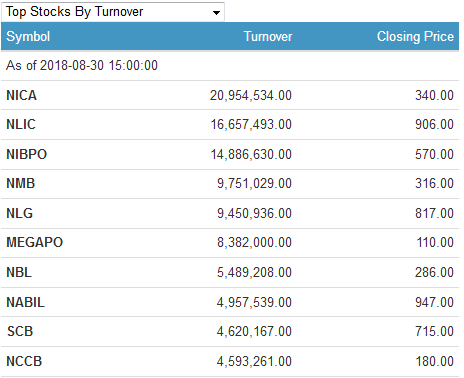Open the NCCB stock symbol
The width and height of the screenshot is (464, 378).
tap(24, 361)
